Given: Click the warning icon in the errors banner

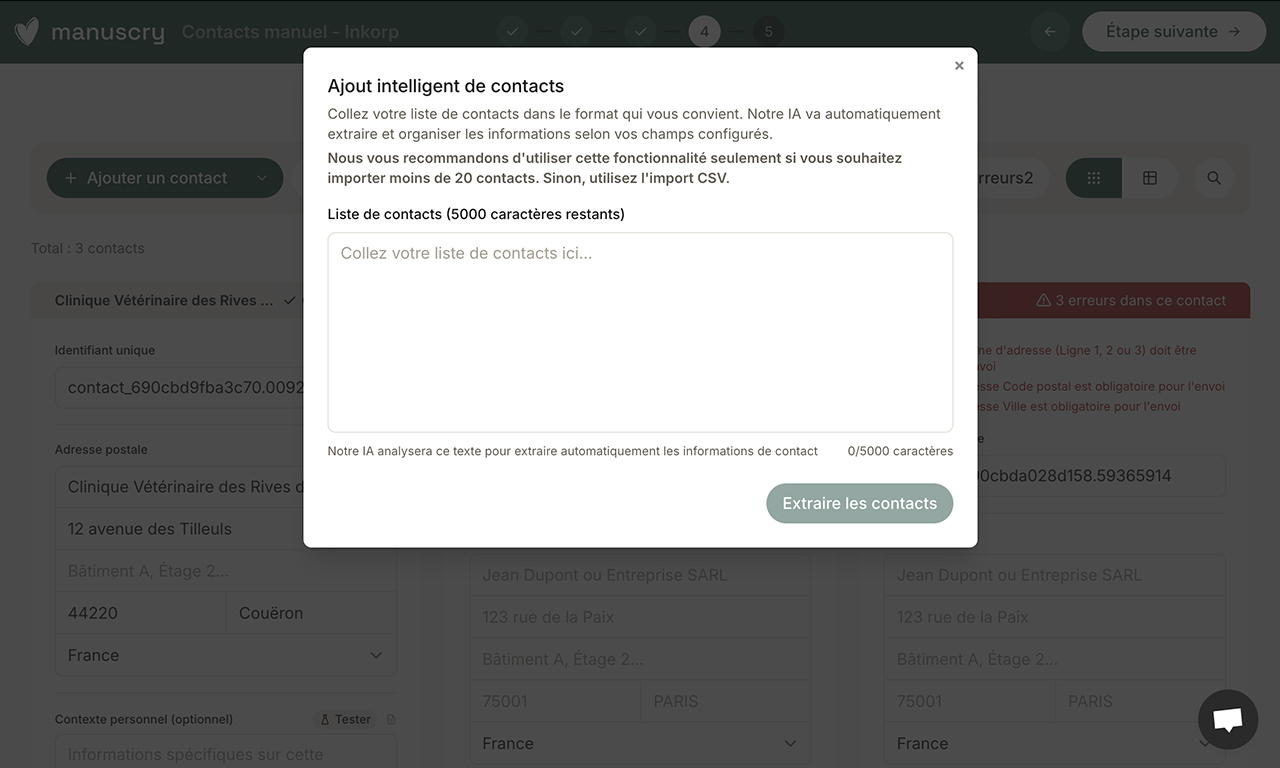Looking at the screenshot, I should (1044, 299).
